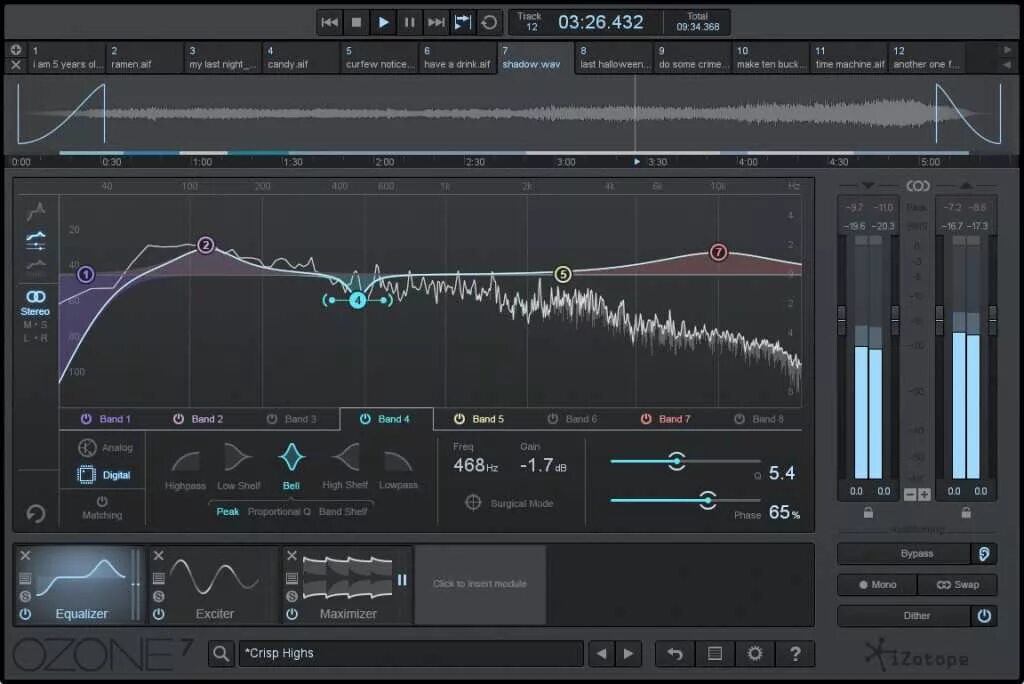
Task: Click the Q slider handle
Action: pyautogui.click(x=677, y=461)
